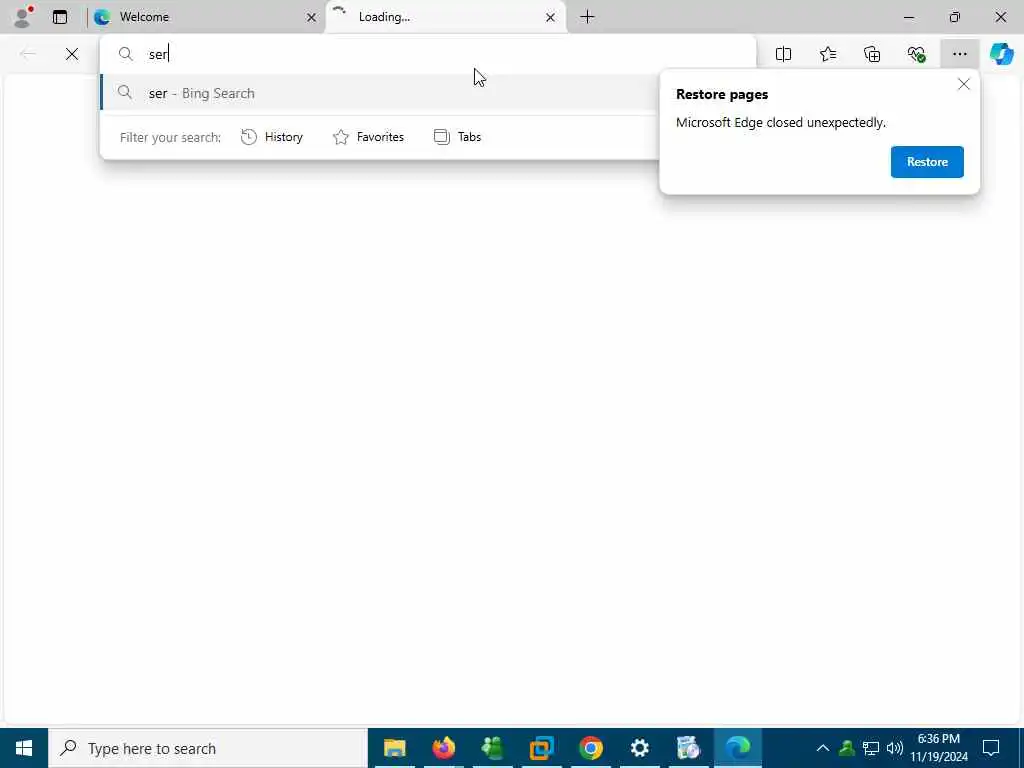Click the taskbar search box

coord(208,748)
